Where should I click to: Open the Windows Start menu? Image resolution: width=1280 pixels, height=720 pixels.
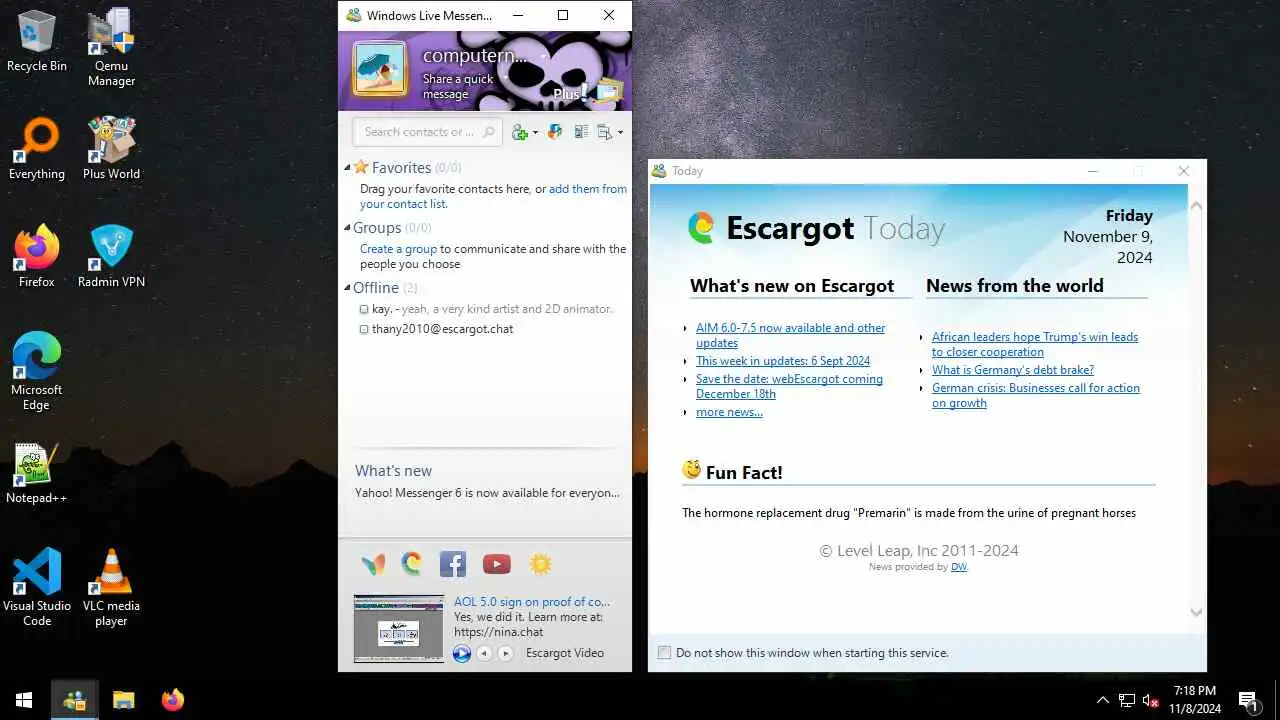pos(24,700)
